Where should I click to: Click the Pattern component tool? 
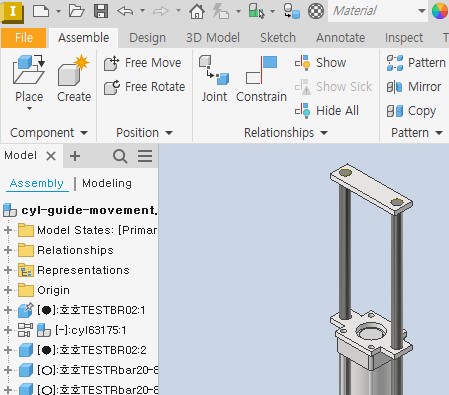click(x=416, y=63)
